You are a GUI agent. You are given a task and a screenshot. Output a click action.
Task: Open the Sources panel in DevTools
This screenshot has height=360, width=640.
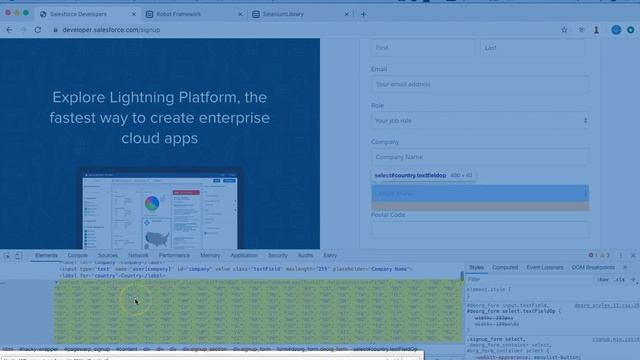click(x=108, y=256)
